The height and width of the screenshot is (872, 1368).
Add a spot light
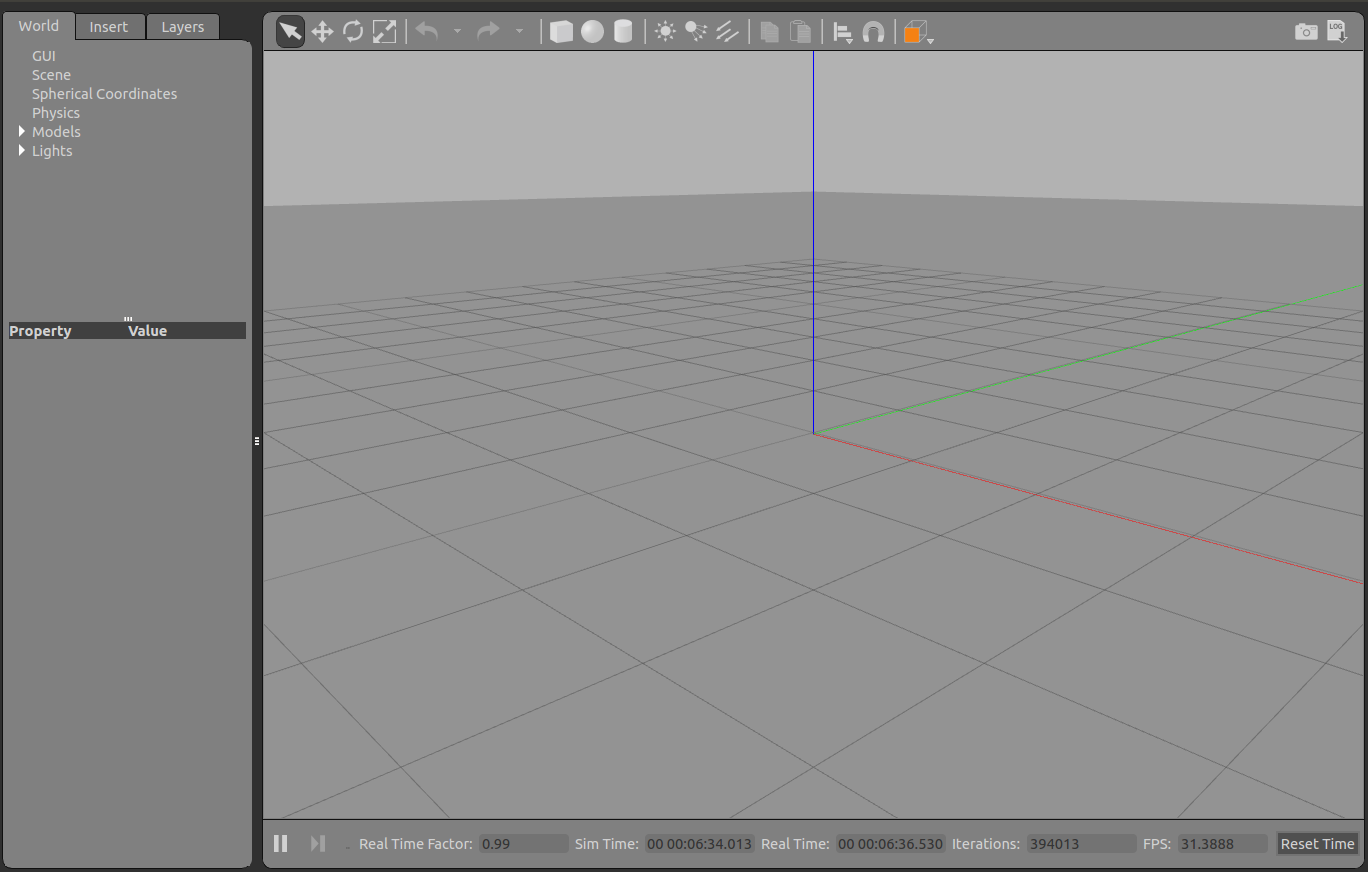click(x=696, y=32)
